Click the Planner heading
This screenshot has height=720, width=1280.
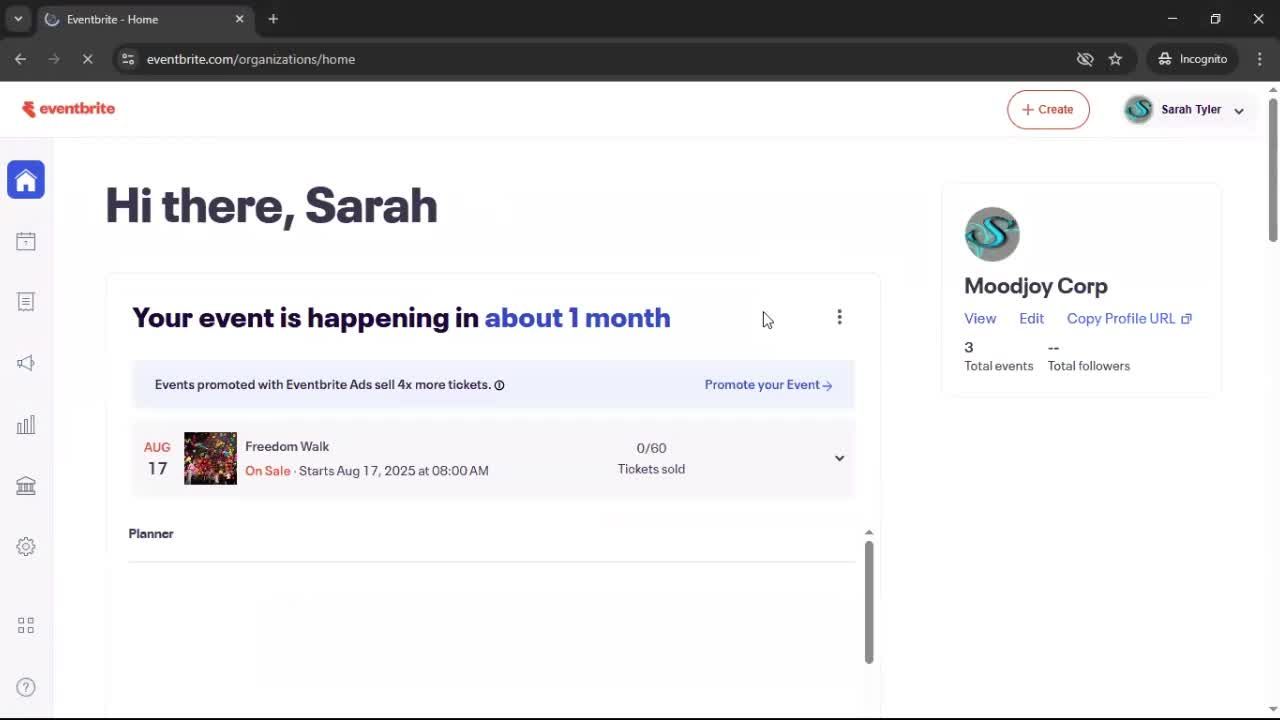tap(151, 534)
